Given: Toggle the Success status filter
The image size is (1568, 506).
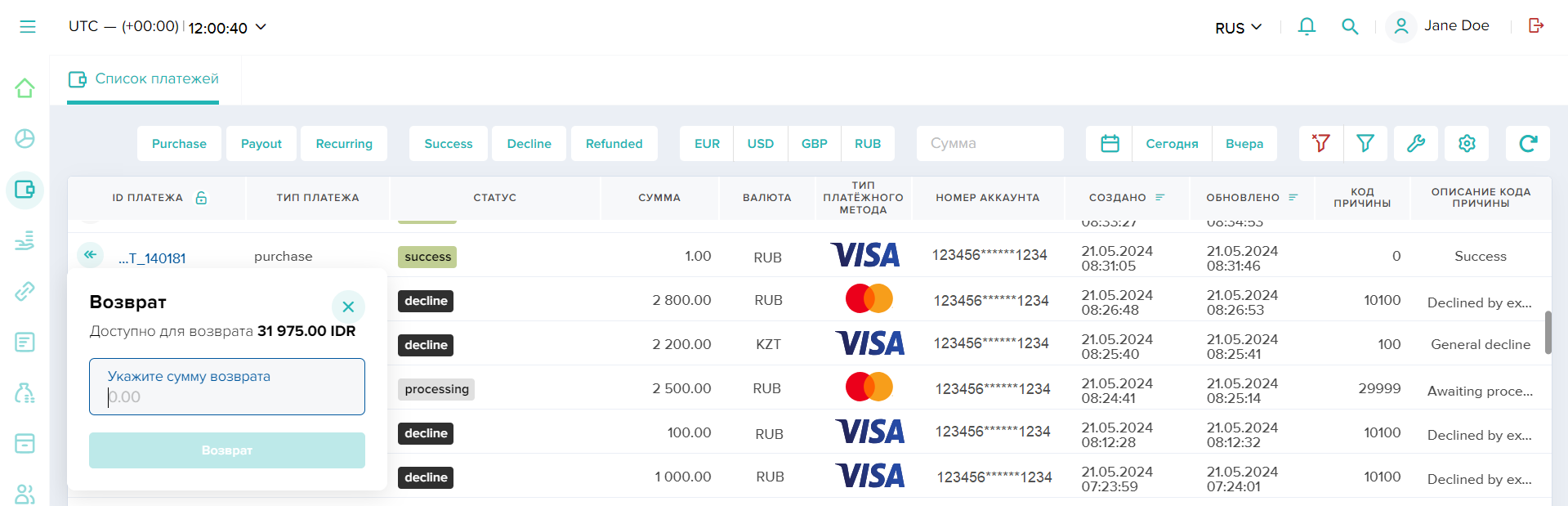Looking at the screenshot, I should click(448, 144).
